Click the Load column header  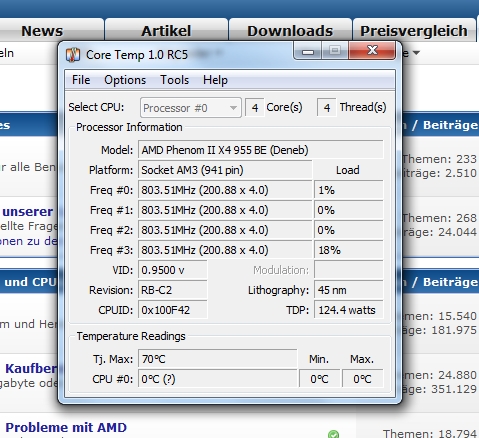pyautogui.click(x=348, y=170)
